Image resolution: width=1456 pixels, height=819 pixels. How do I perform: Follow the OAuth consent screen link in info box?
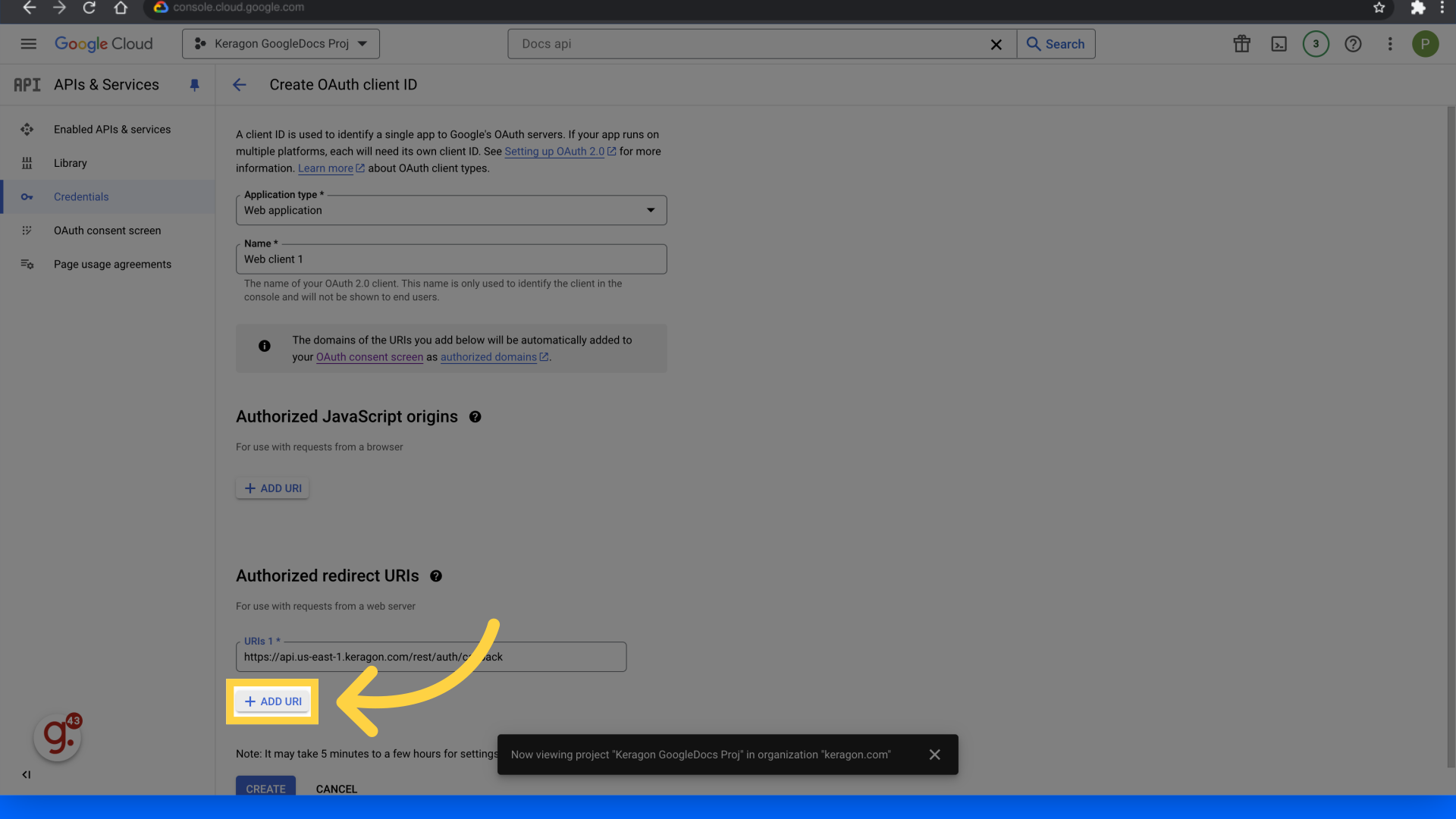(369, 357)
